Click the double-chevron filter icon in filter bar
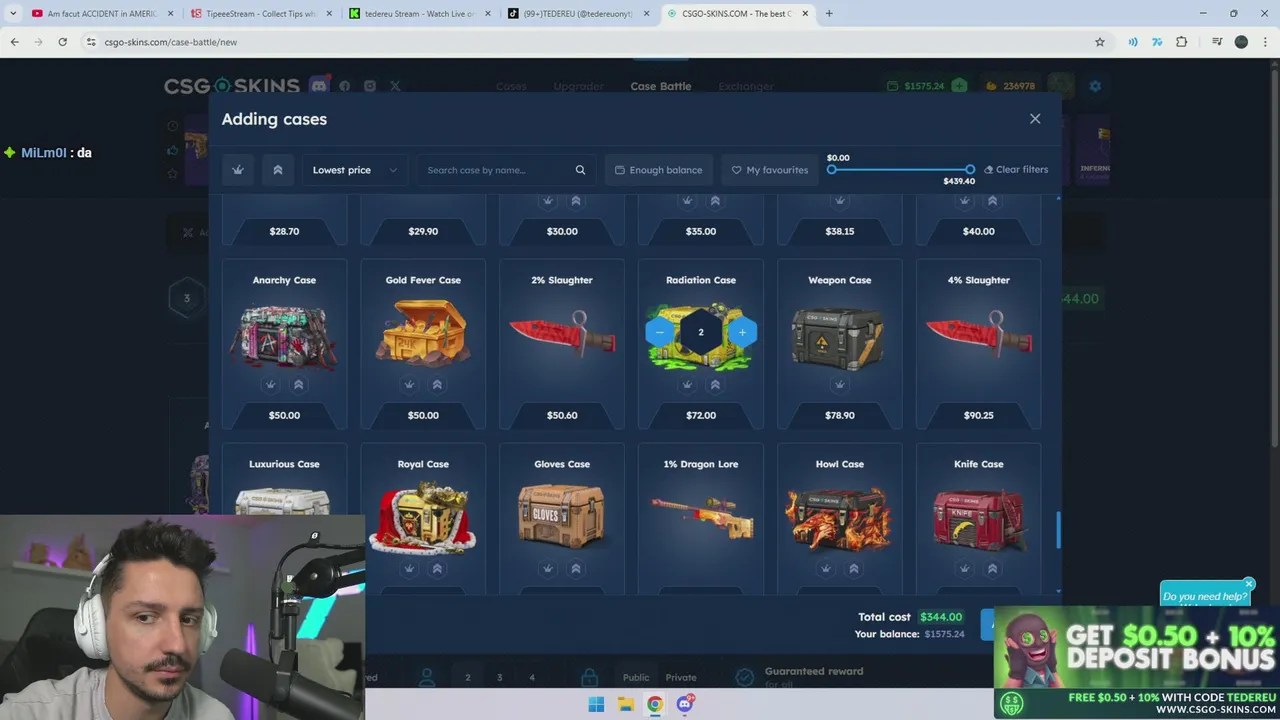The image size is (1280, 720). point(278,170)
